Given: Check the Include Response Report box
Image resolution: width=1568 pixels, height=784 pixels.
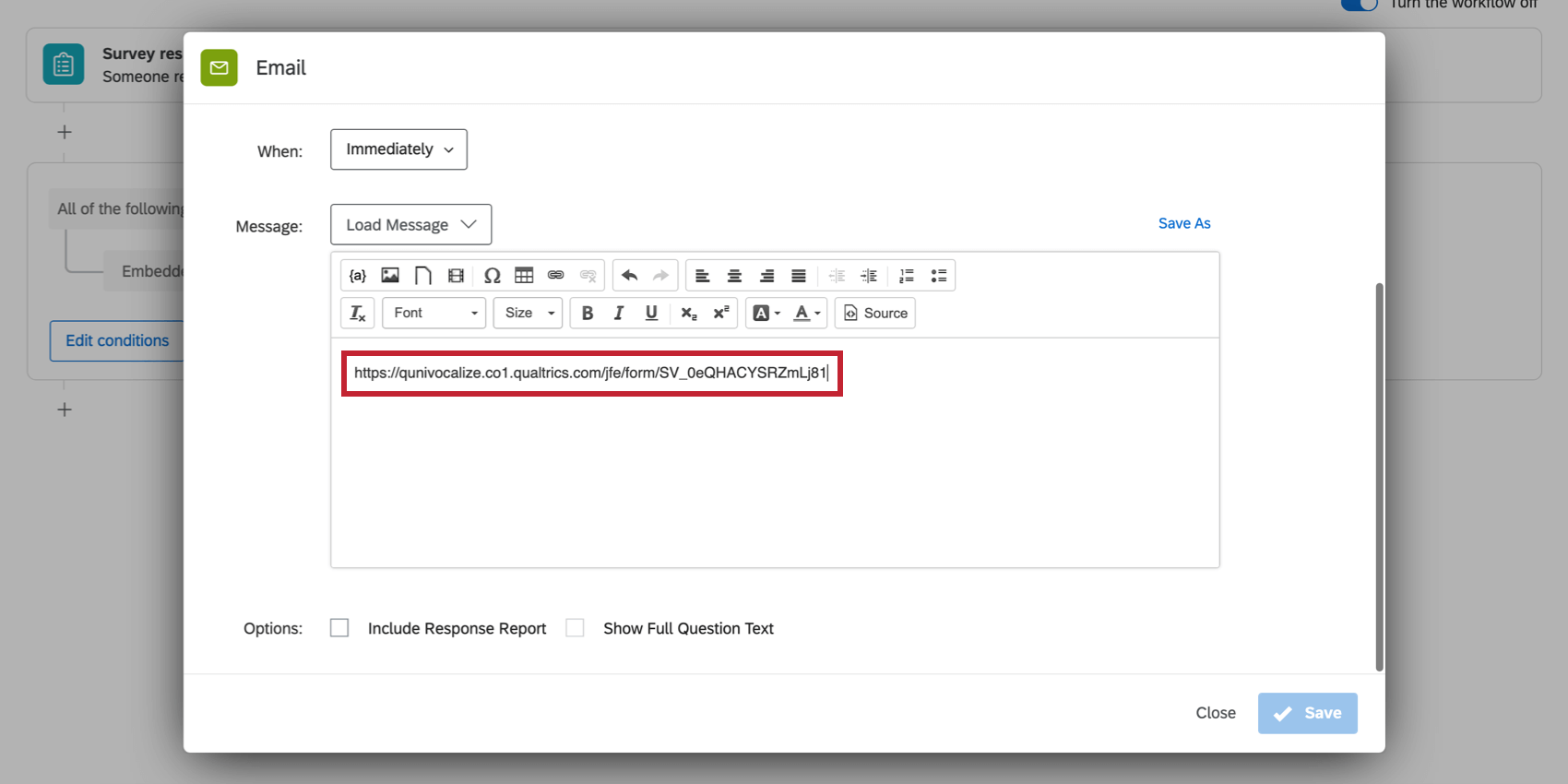Looking at the screenshot, I should (x=339, y=628).
